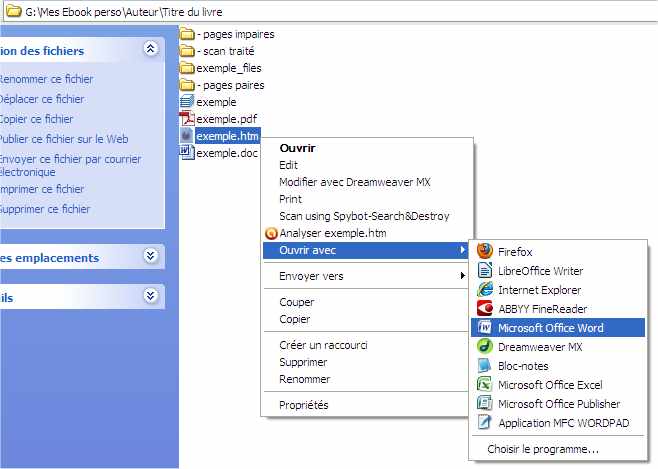Click 'Publier ce fichier sur le Web'
This screenshot has height=469, width=658.
(64, 139)
